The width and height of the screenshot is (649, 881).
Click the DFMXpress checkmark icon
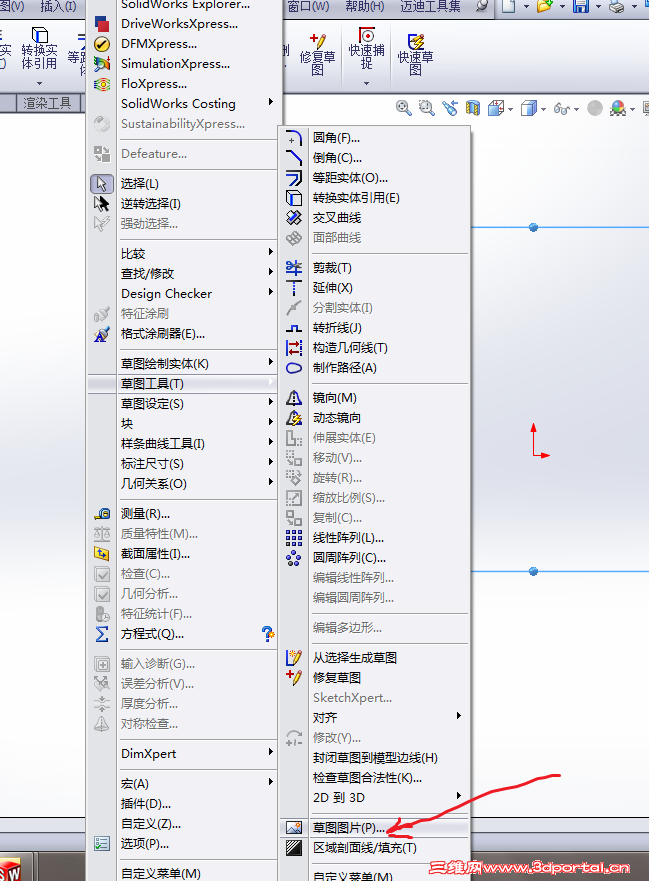pyautogui.click(x=102, y=44)
